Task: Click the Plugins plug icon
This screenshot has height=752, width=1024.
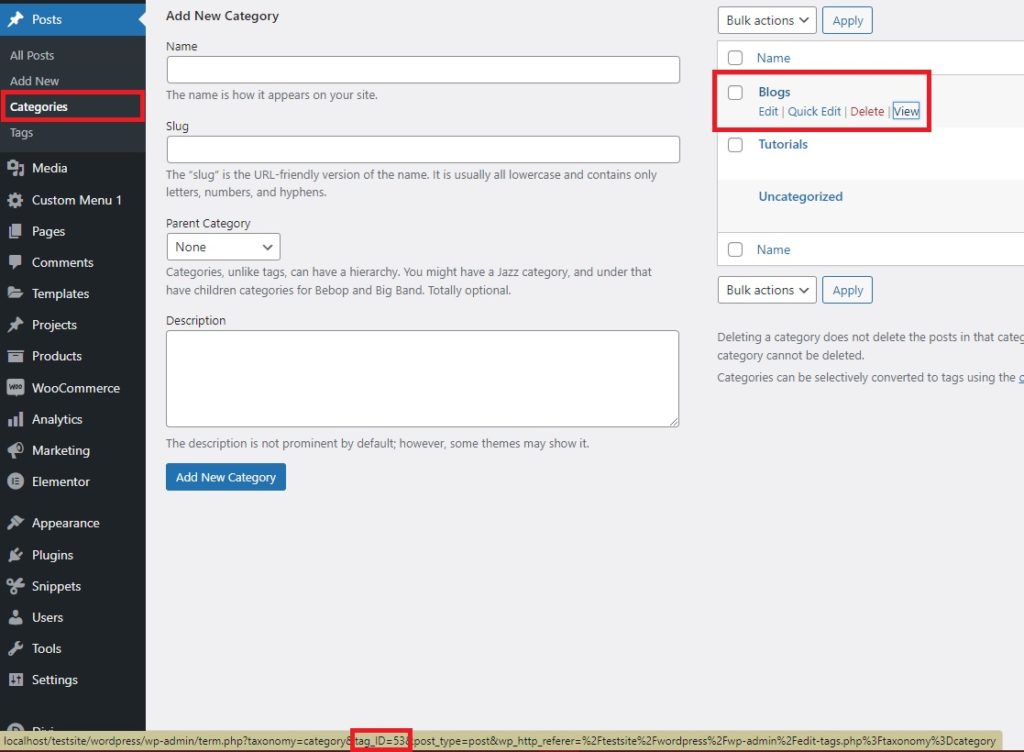Action: (x=16, y=555)
